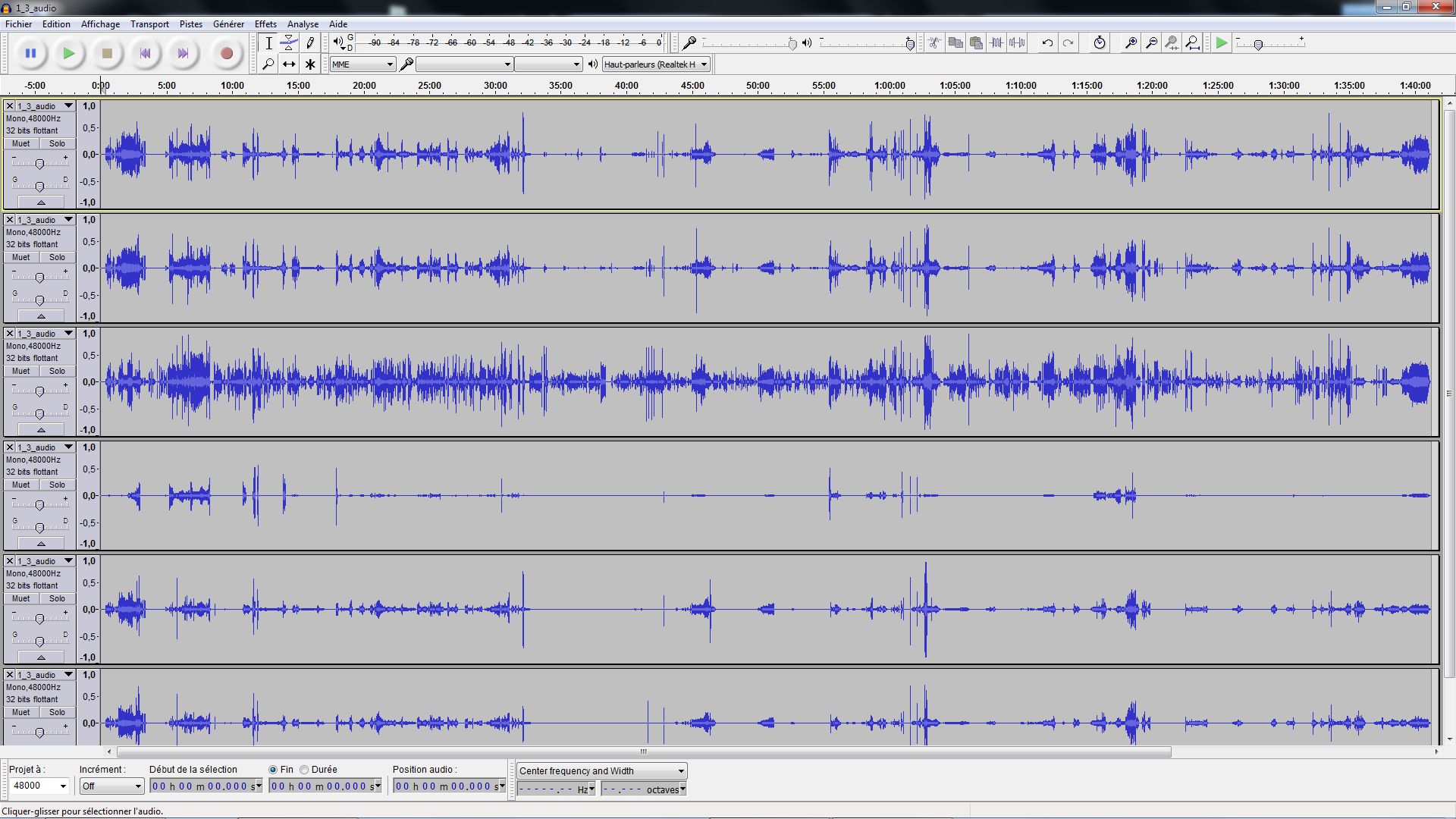The width and height of the screenshot is (1456, 819).
Task: Click the Zoom In magnifier icon
Action: pyautogui.click(x=1131, y=43)
